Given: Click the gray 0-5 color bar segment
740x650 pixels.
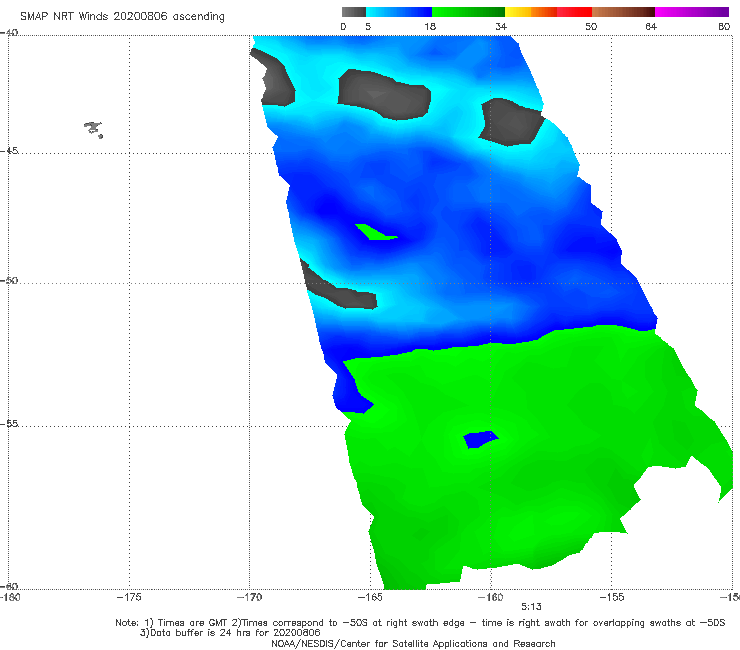Looking at the screenshot, I should 353,12.
